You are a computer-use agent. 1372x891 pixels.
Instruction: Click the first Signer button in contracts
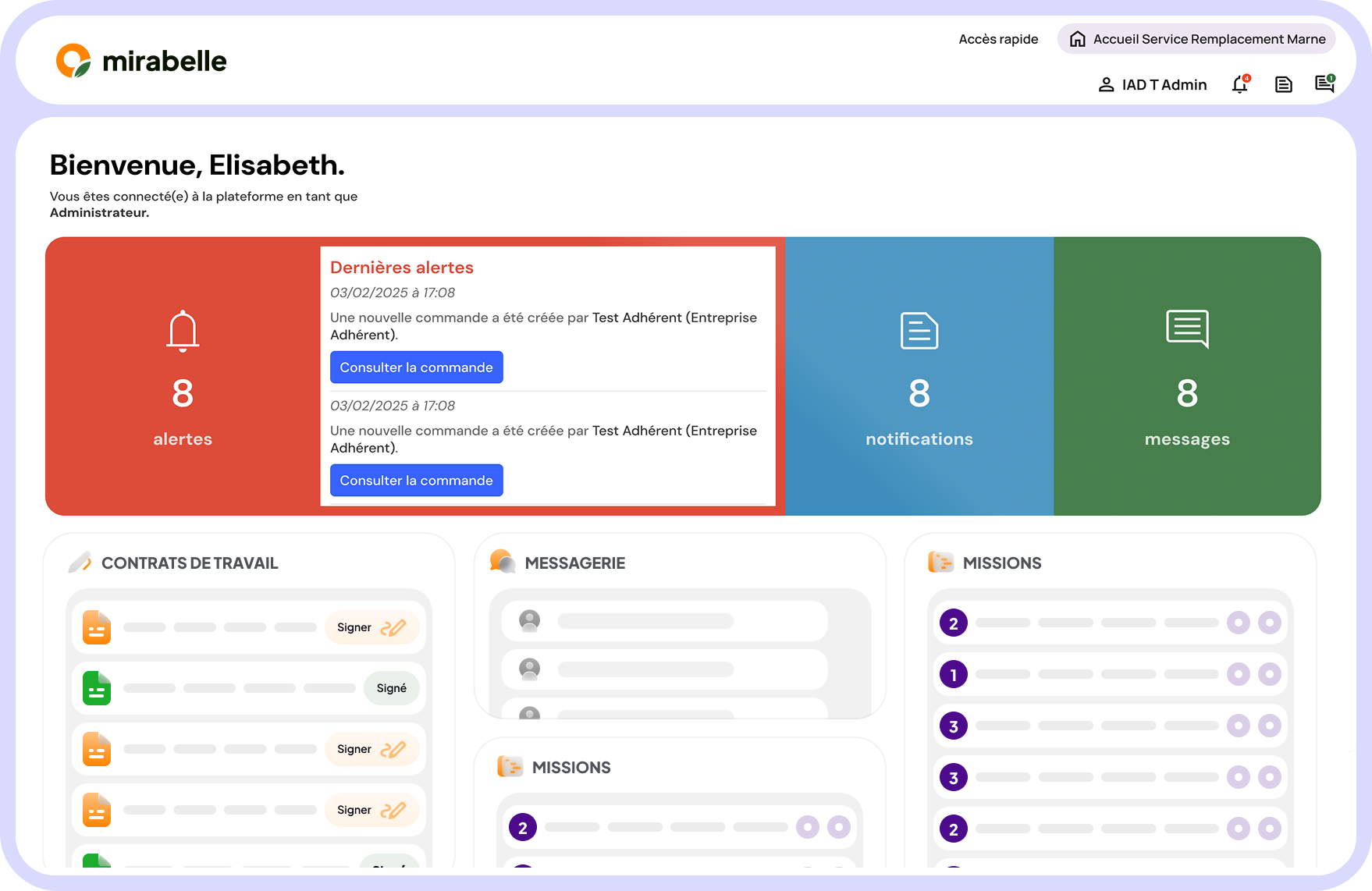tap(371, 627)
